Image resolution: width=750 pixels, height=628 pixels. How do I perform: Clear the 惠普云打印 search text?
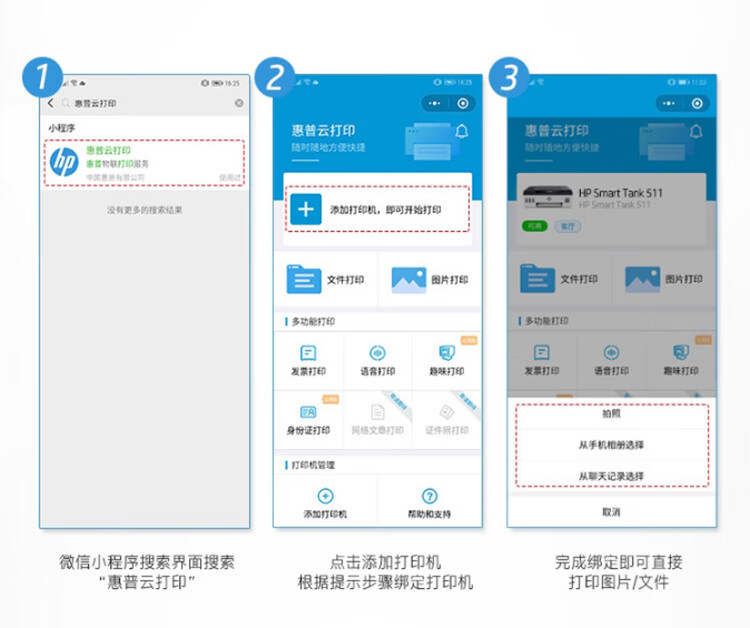(x=239, y=103)
